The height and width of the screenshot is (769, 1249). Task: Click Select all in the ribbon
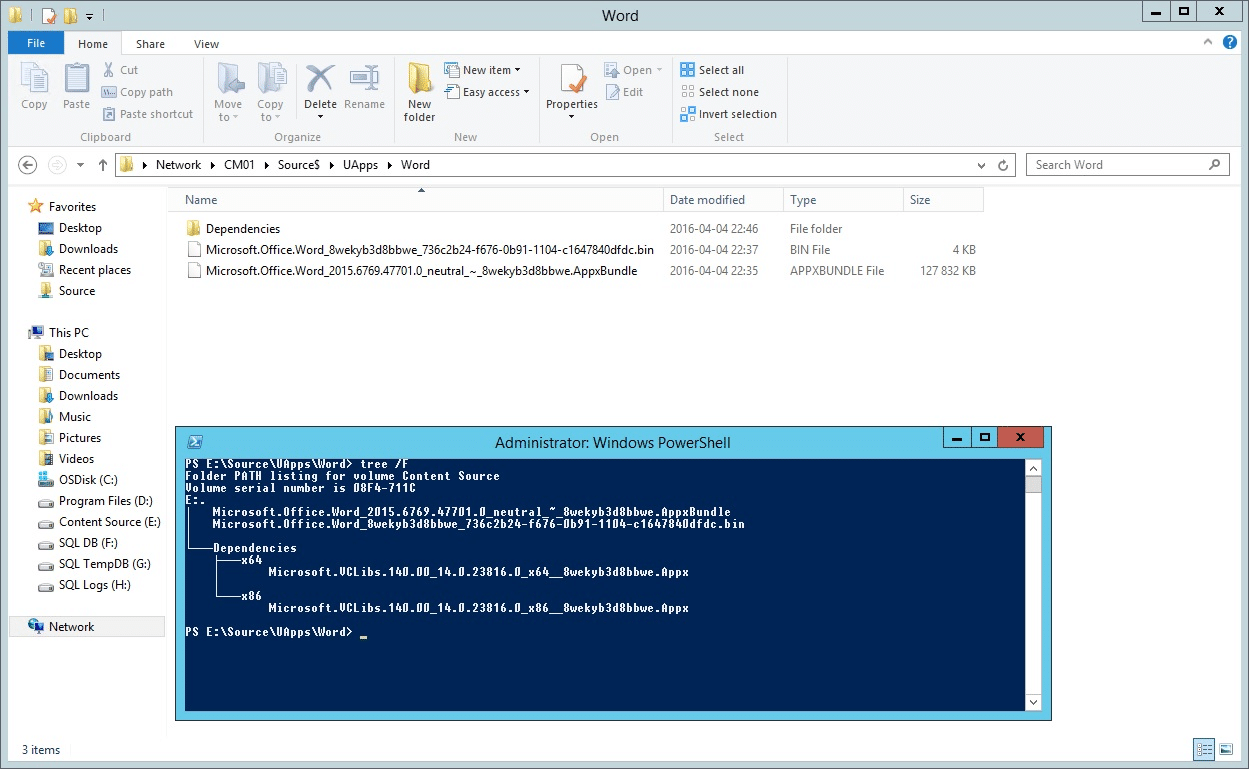click(x=718, y=69)
